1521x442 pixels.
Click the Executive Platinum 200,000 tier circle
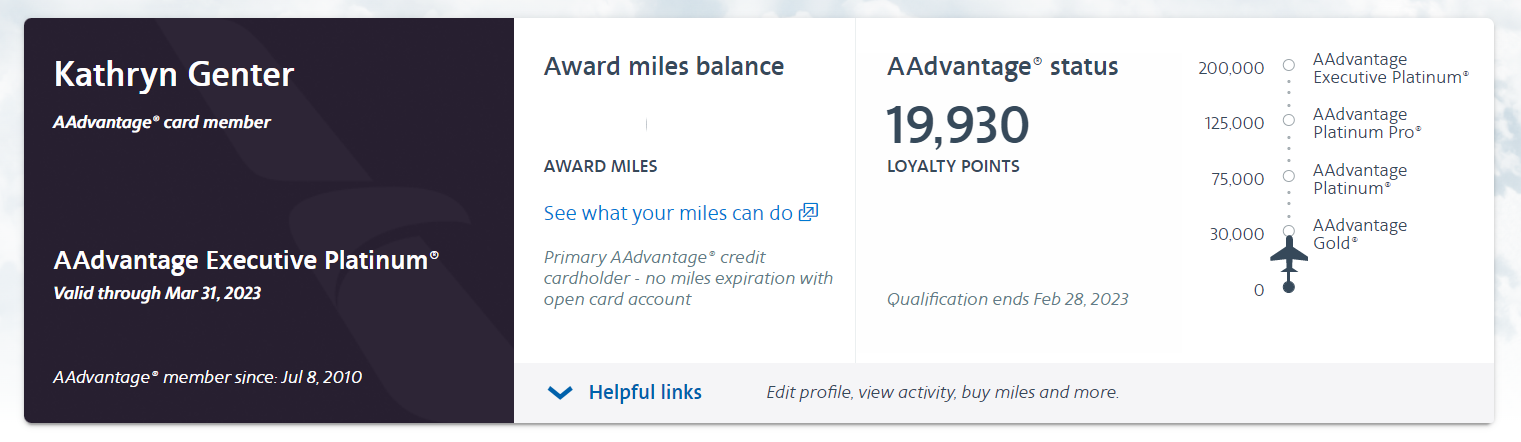[1289, 65]
